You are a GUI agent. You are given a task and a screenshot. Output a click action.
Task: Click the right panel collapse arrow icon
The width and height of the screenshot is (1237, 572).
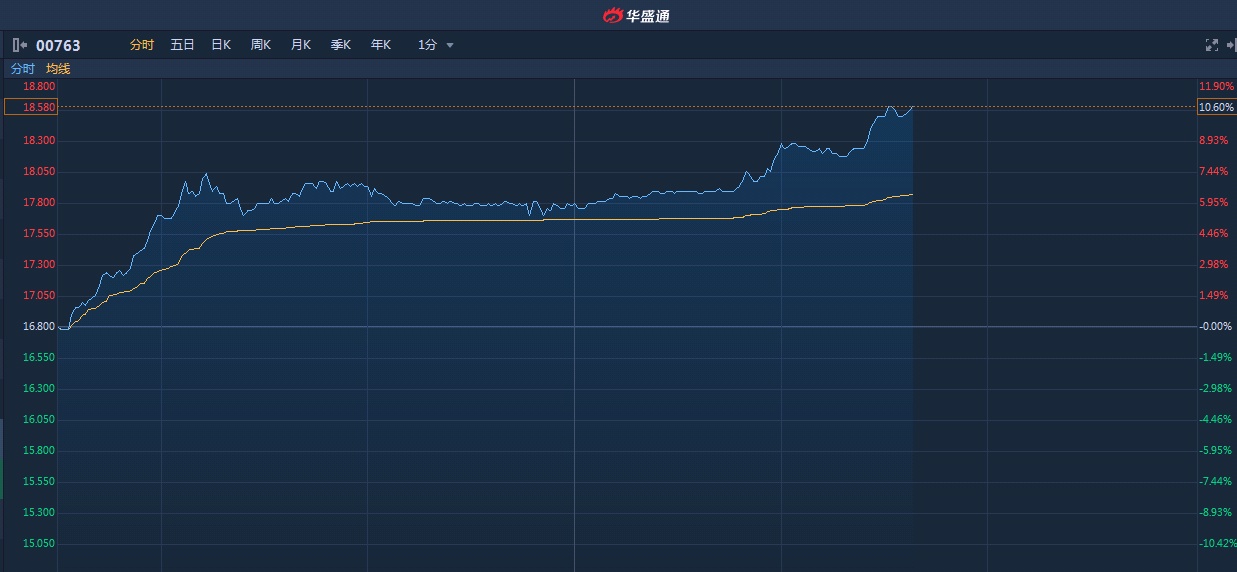click(1231, 45)
